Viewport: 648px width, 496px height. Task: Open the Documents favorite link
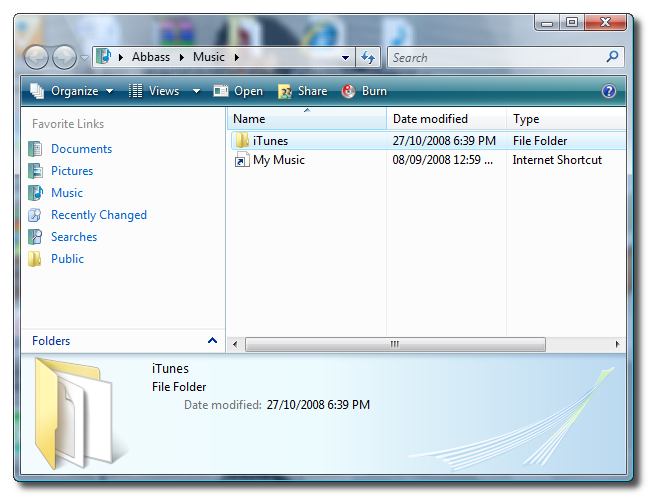(x=81, y=149)
